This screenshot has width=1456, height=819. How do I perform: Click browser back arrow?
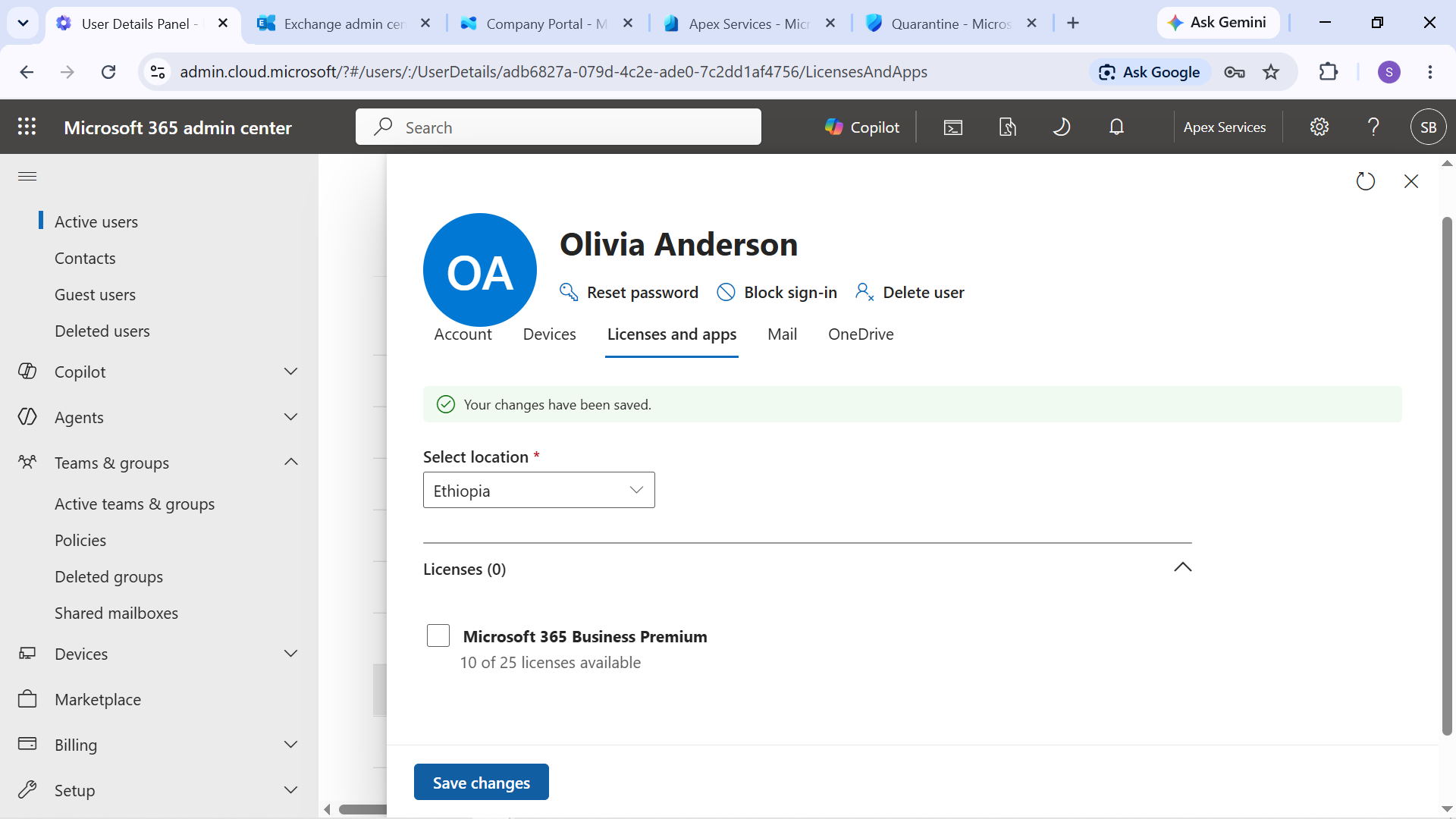tap(27, 72)
